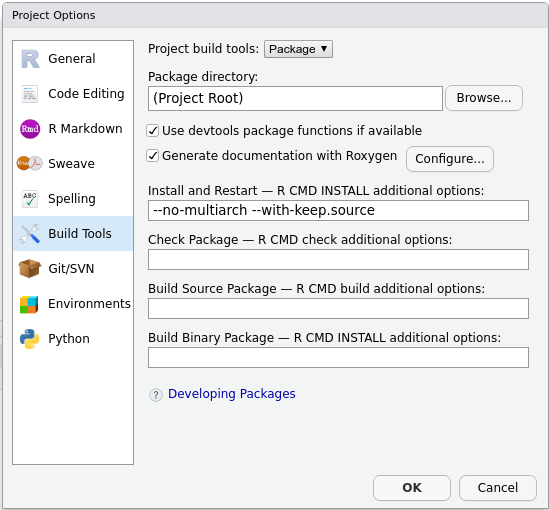This screenshot has height=510, width=549.
Task: Open the Git/SVN section
Action: click(x=73, y=268)
